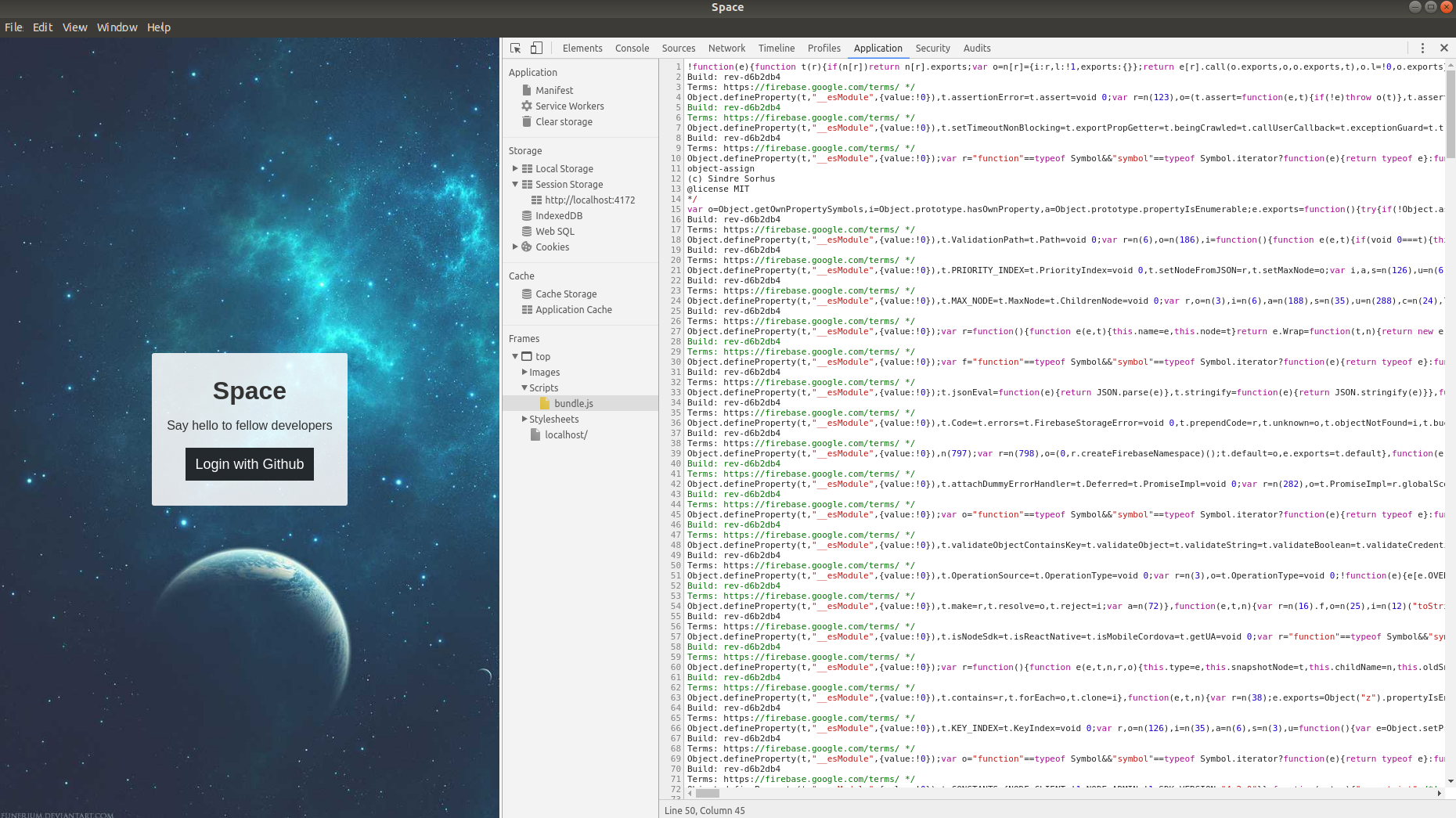Expand the Stylesheets frame entry
This screenshot has height=818, width=1456.
point(524,419)
